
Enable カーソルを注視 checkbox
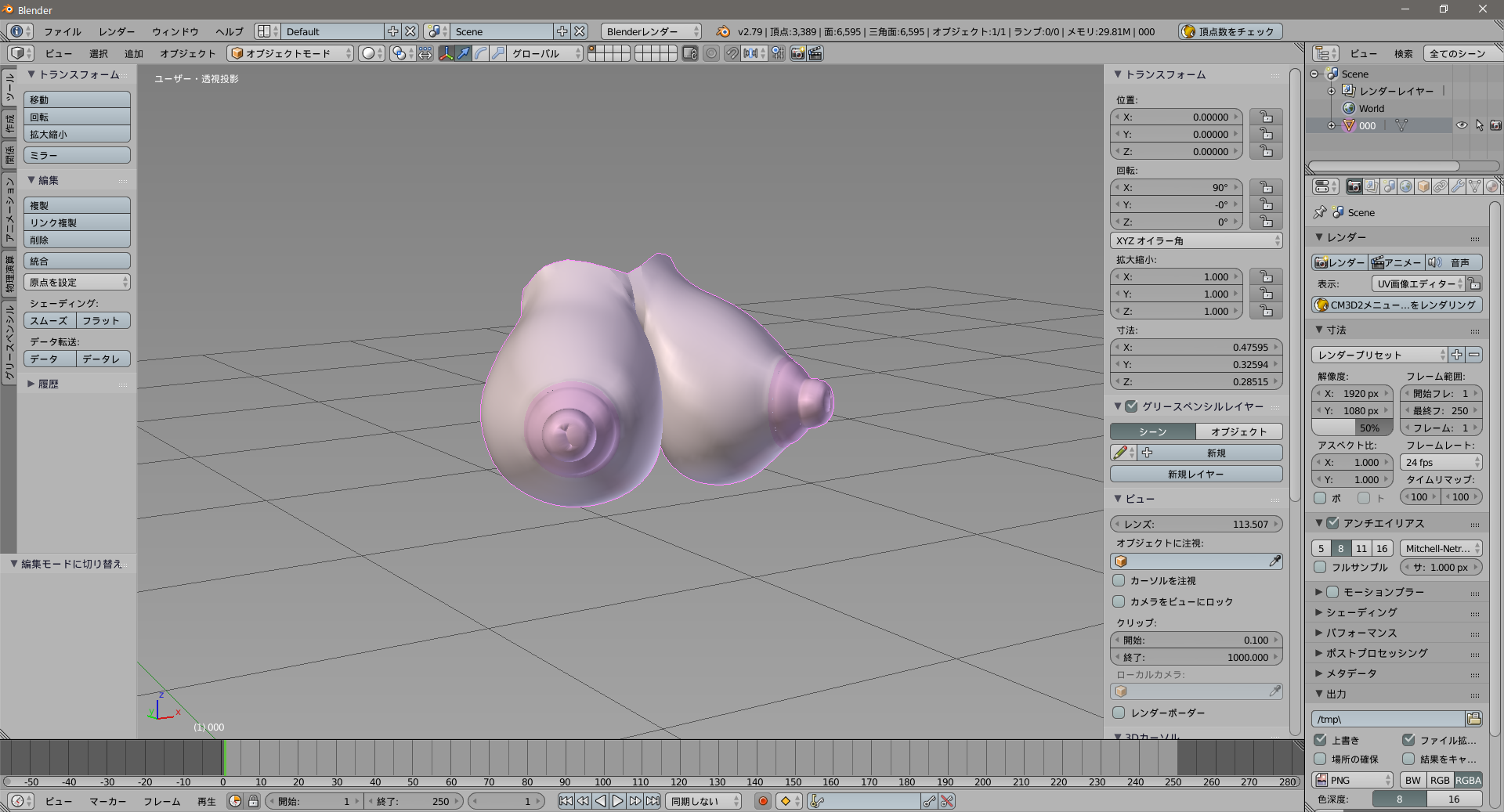[1119, 581]
